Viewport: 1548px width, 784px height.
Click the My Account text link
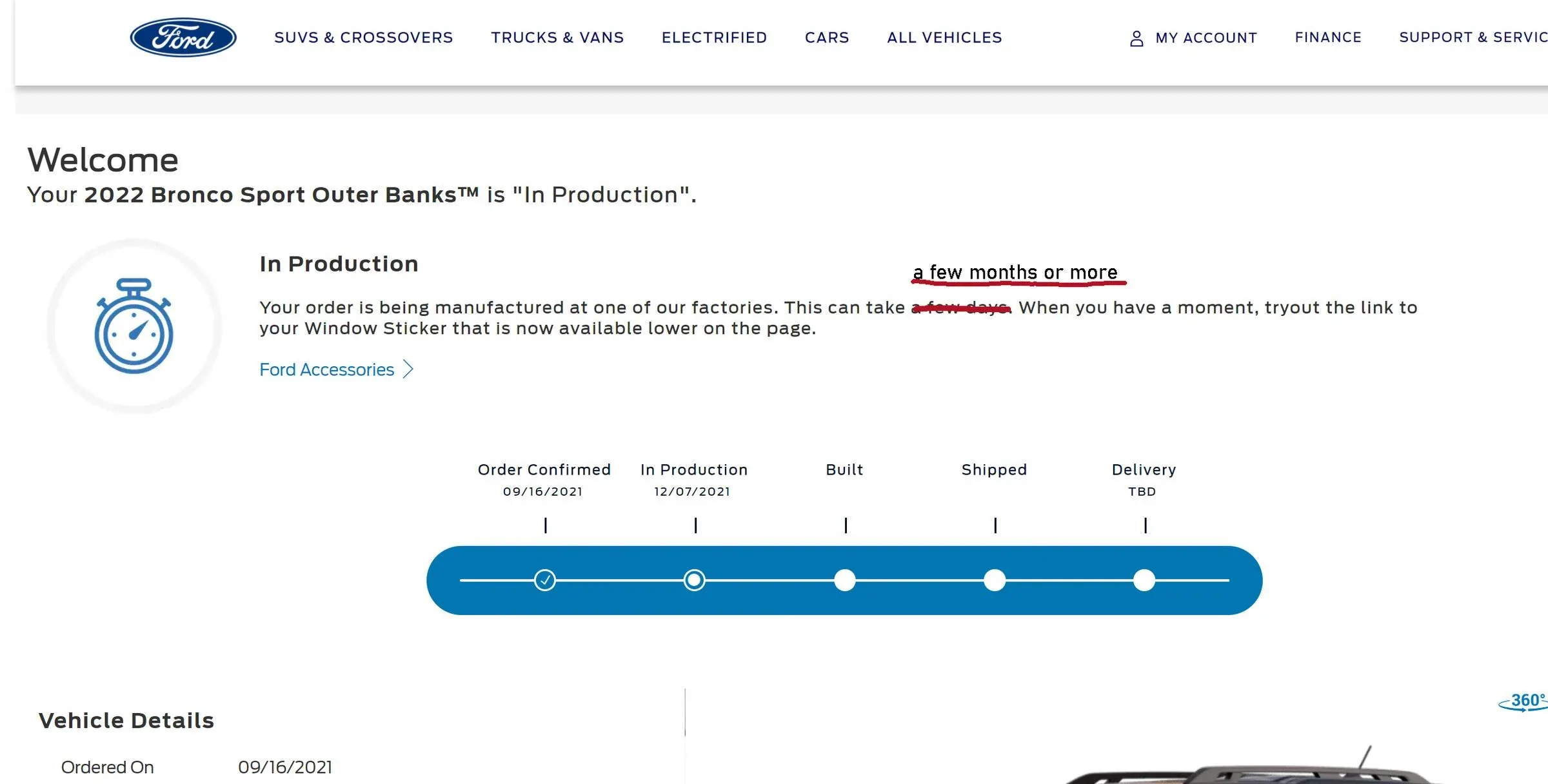click(x=1206, y=38)
